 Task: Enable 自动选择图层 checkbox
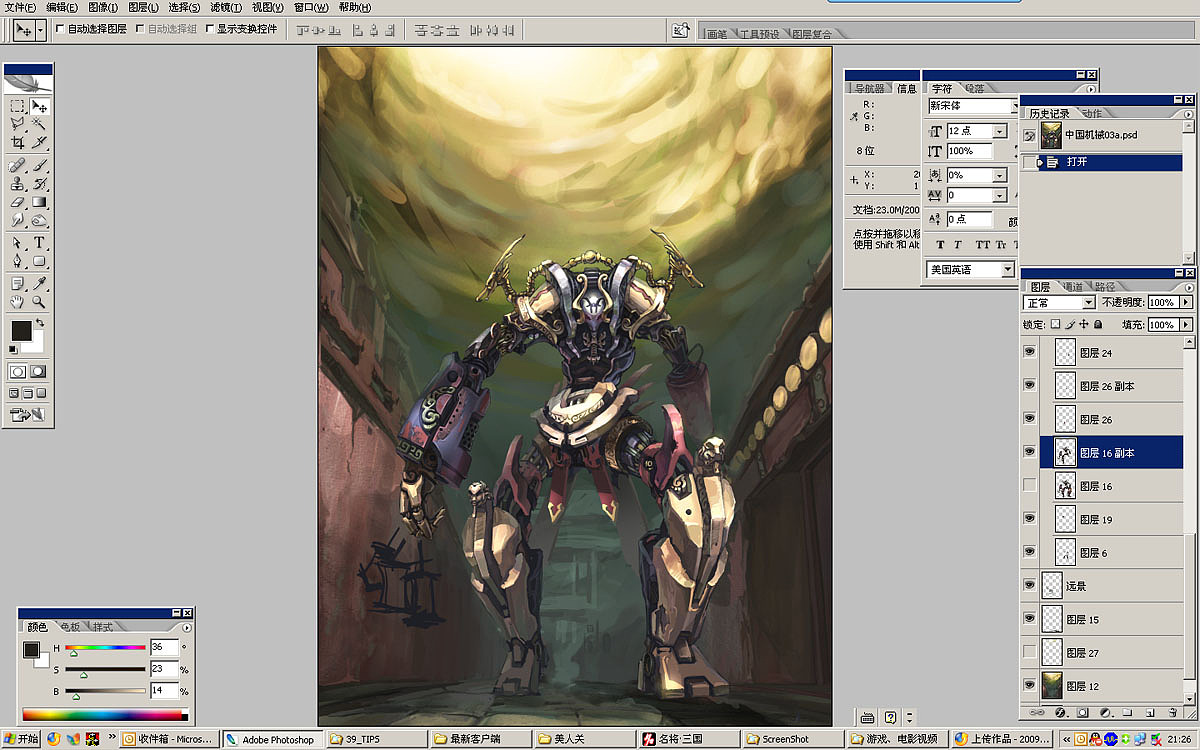click(x=60, y=29)
